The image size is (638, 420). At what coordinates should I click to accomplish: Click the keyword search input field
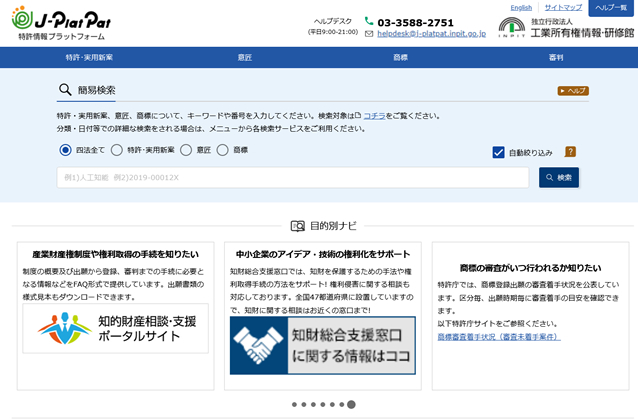click(293, 177)
